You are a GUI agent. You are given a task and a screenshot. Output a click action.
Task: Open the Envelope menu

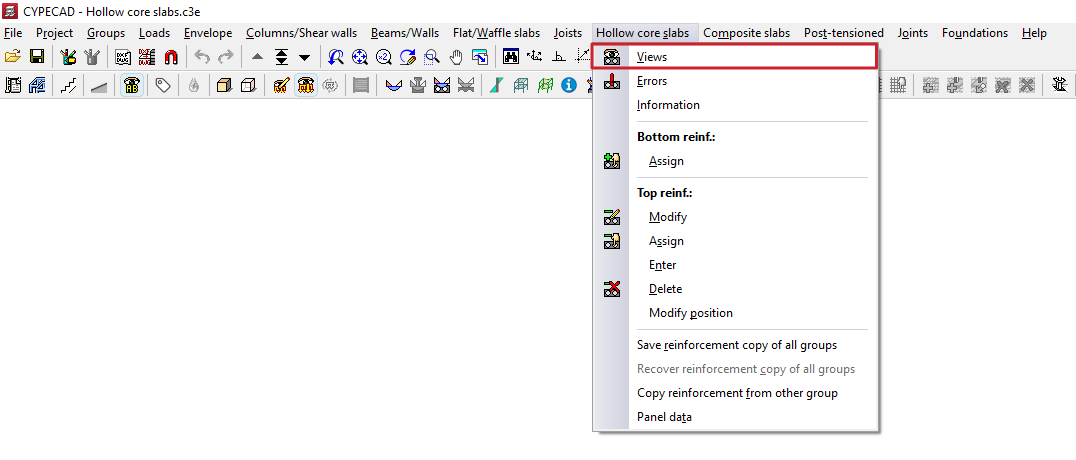pyautogui.click(x=208, y=33)
